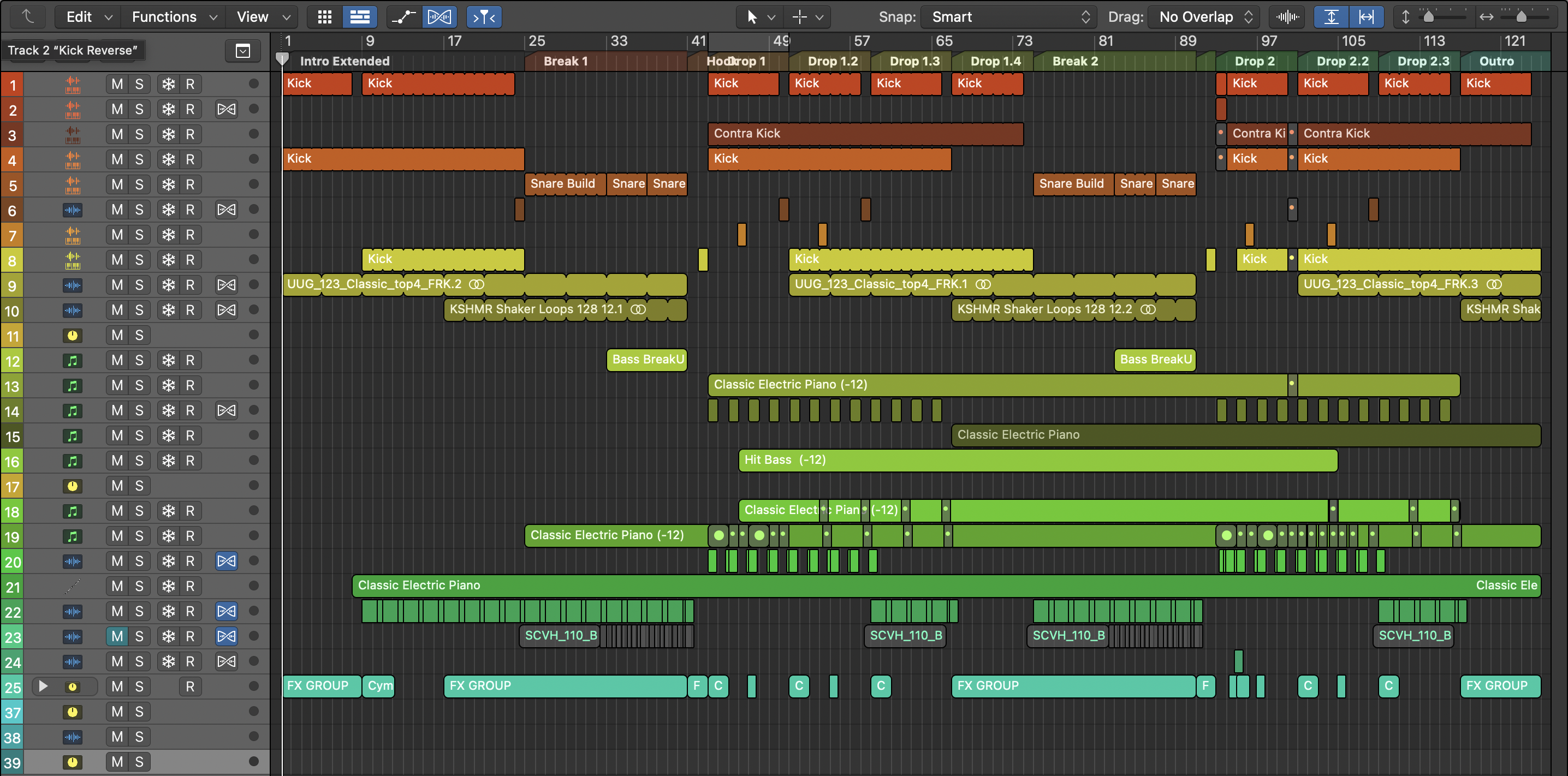
Task: Select the first Snare Build region
Action: tap(565, 184)
